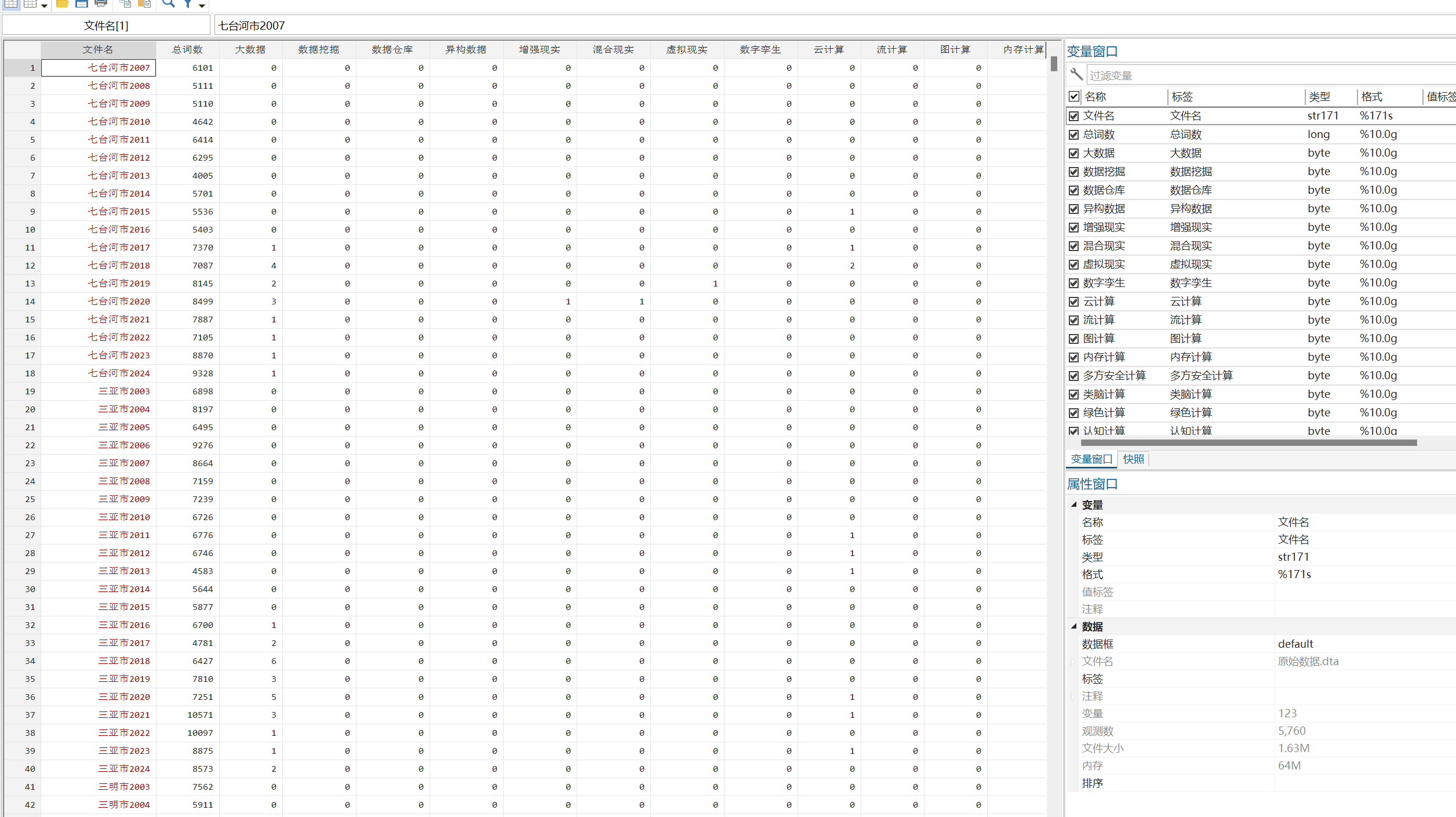The width and height of the screenshot is (1456, 817).
Task: Click the 类型 column header in variables list
Action: [1319, 97]
